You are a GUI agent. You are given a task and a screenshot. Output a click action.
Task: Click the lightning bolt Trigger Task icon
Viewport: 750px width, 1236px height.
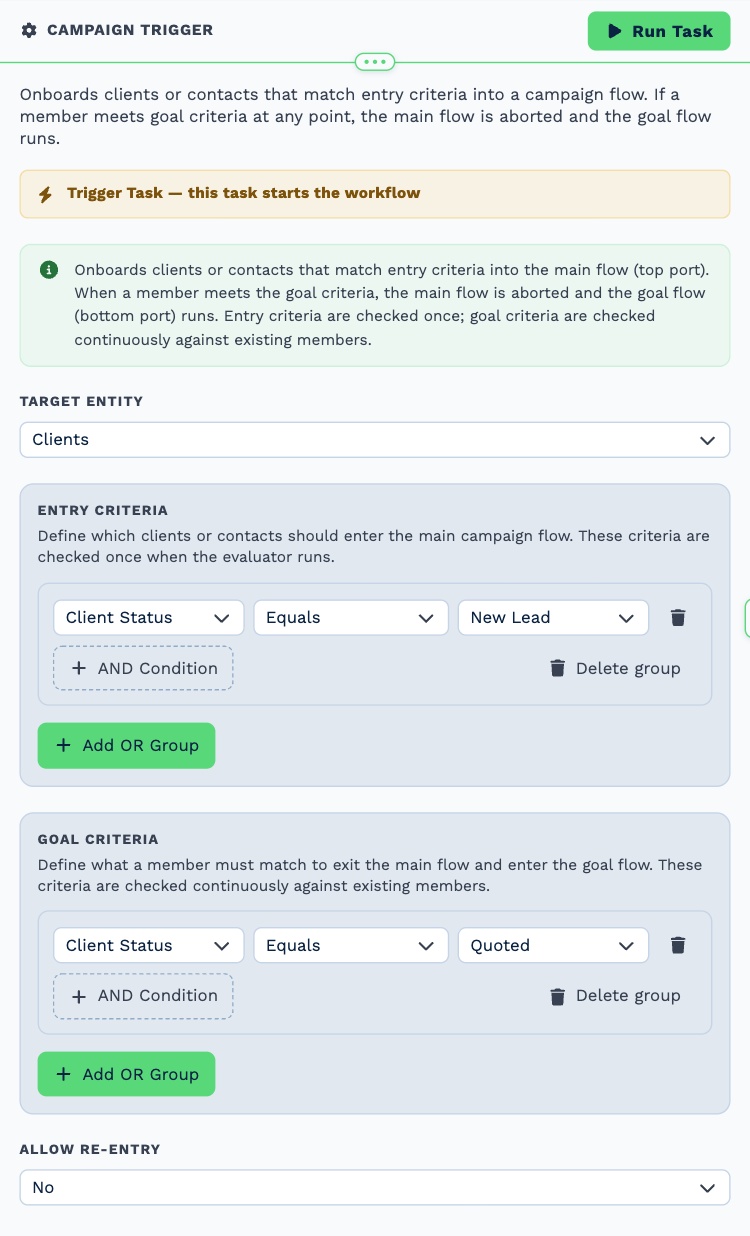pyautogui.click(x=45, y=194)
